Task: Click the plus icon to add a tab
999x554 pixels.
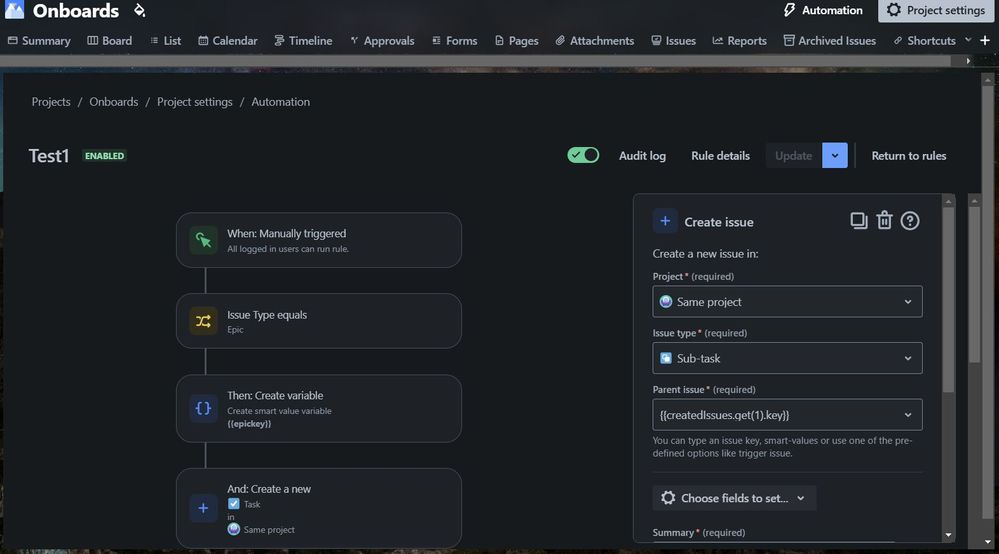Action: [985, 40]
